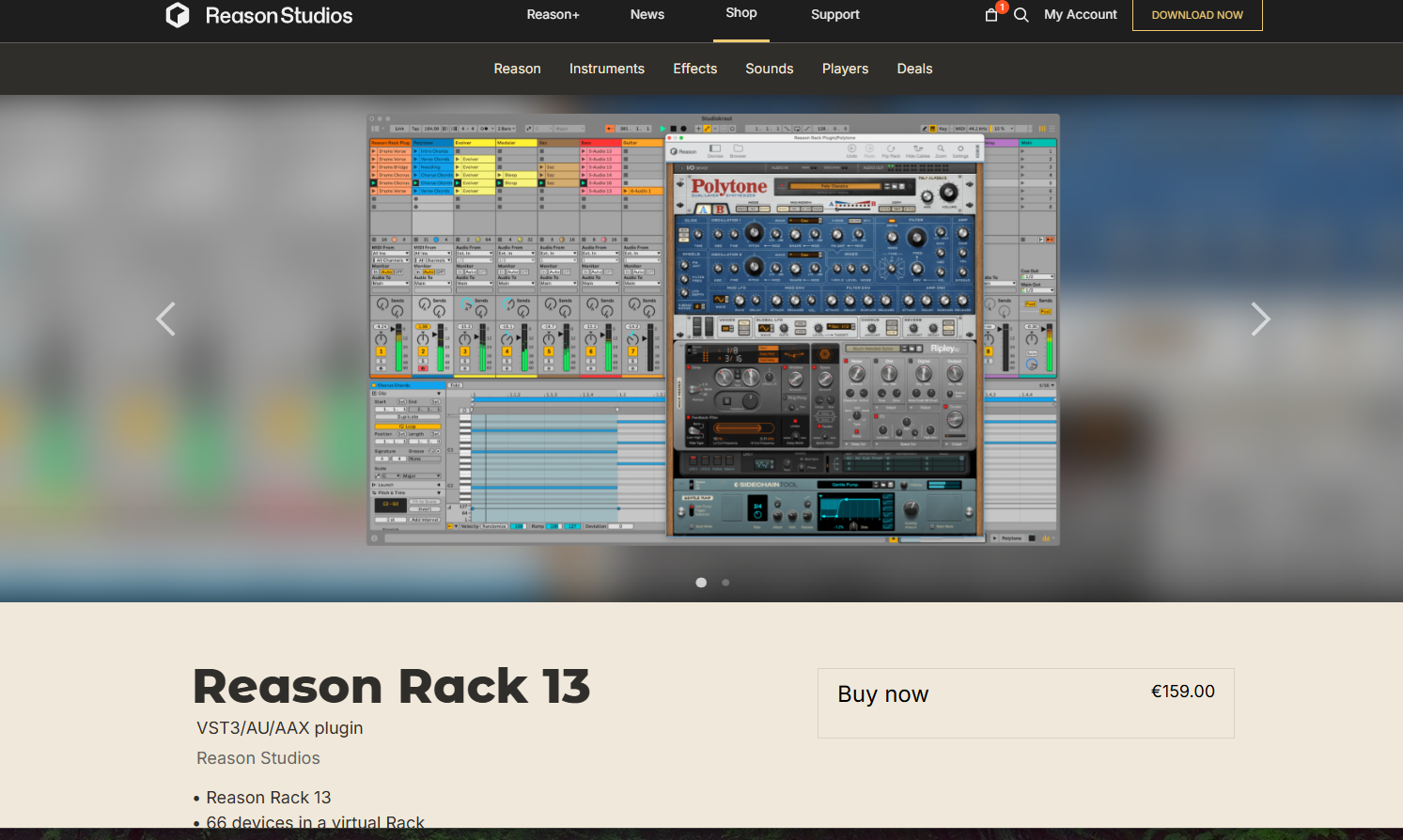The image size is (1403, 840).
Task: Go to the News page
Action: 647,14
